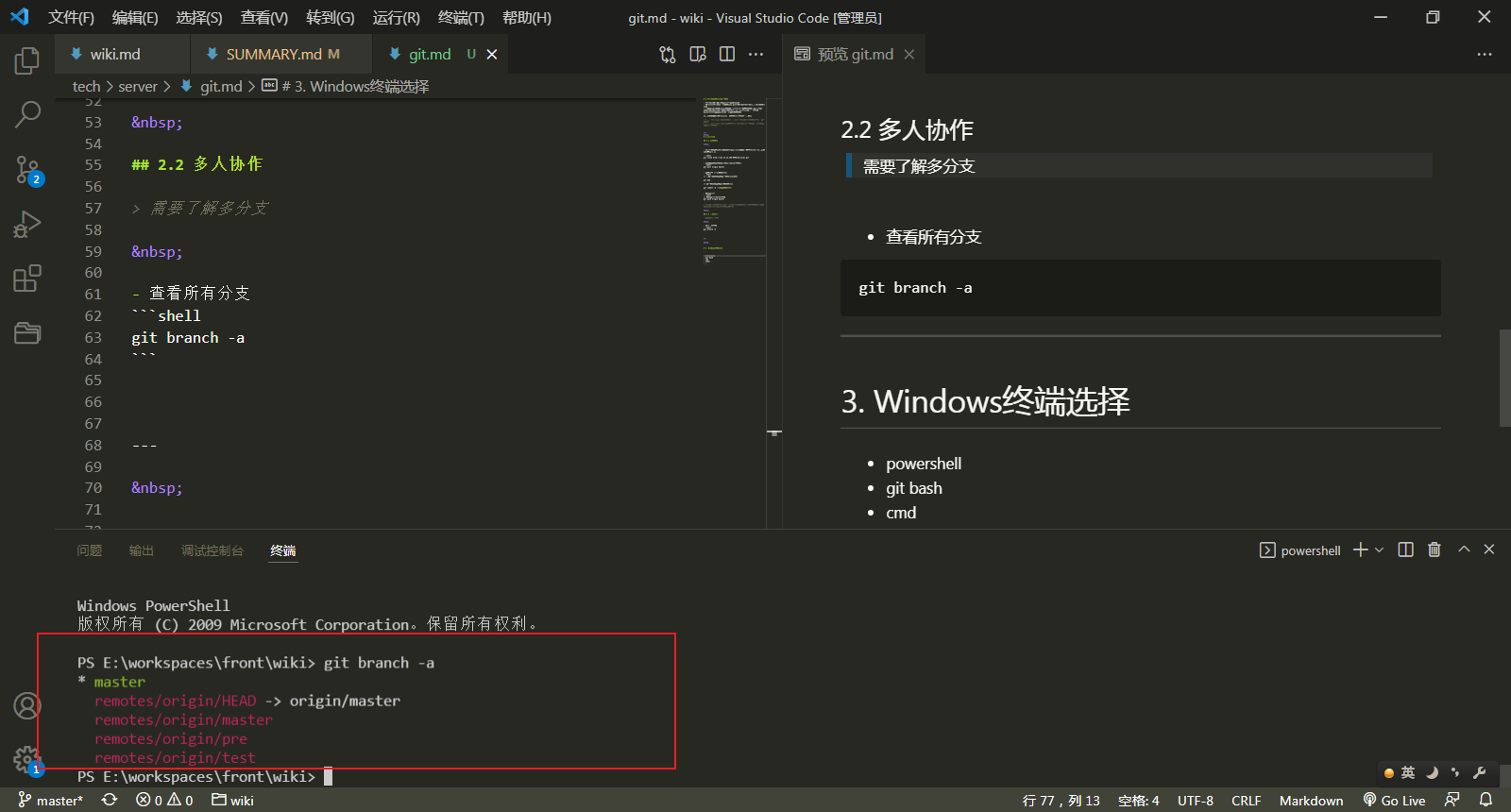Open the Explorer view in activity bar

[27, 61]
